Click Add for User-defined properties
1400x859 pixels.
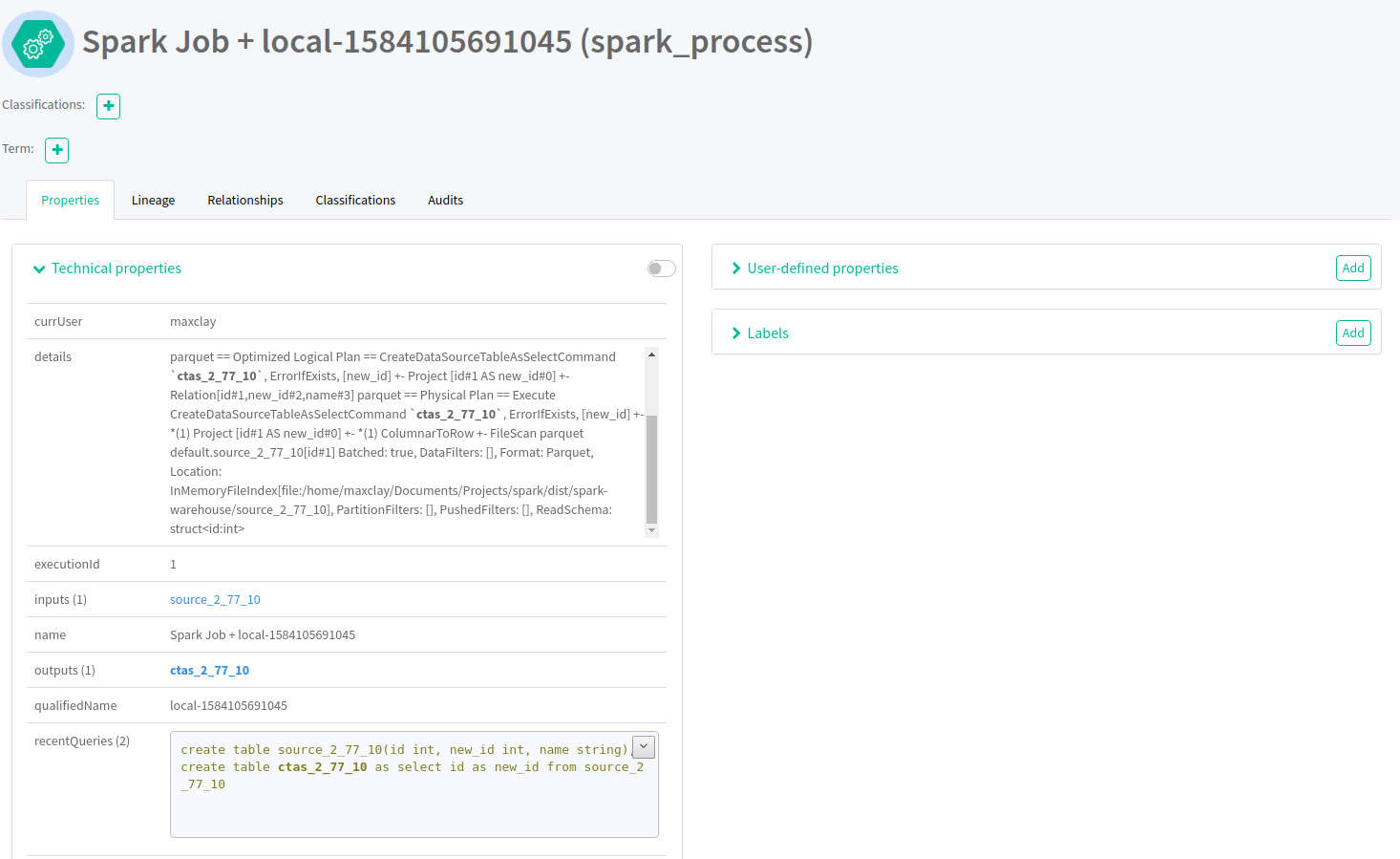pyautogui.click(x=1353, y=268)
